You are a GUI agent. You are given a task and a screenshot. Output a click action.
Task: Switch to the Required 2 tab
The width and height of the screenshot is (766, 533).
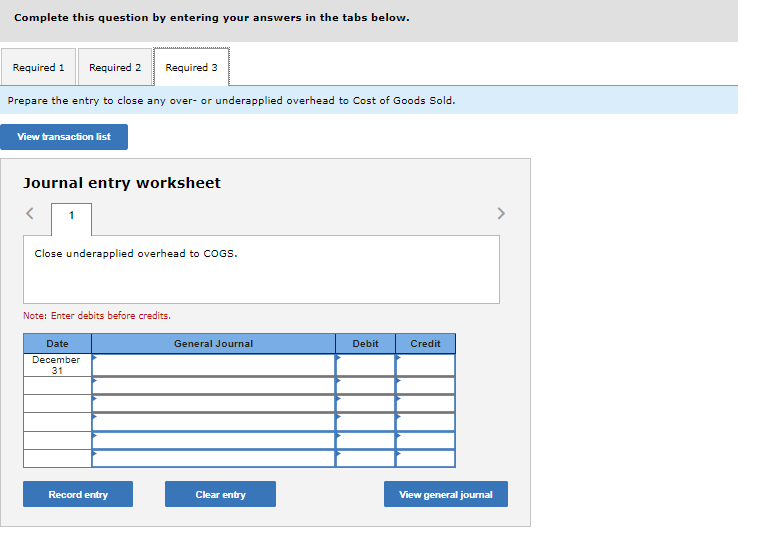click(115, 67)
